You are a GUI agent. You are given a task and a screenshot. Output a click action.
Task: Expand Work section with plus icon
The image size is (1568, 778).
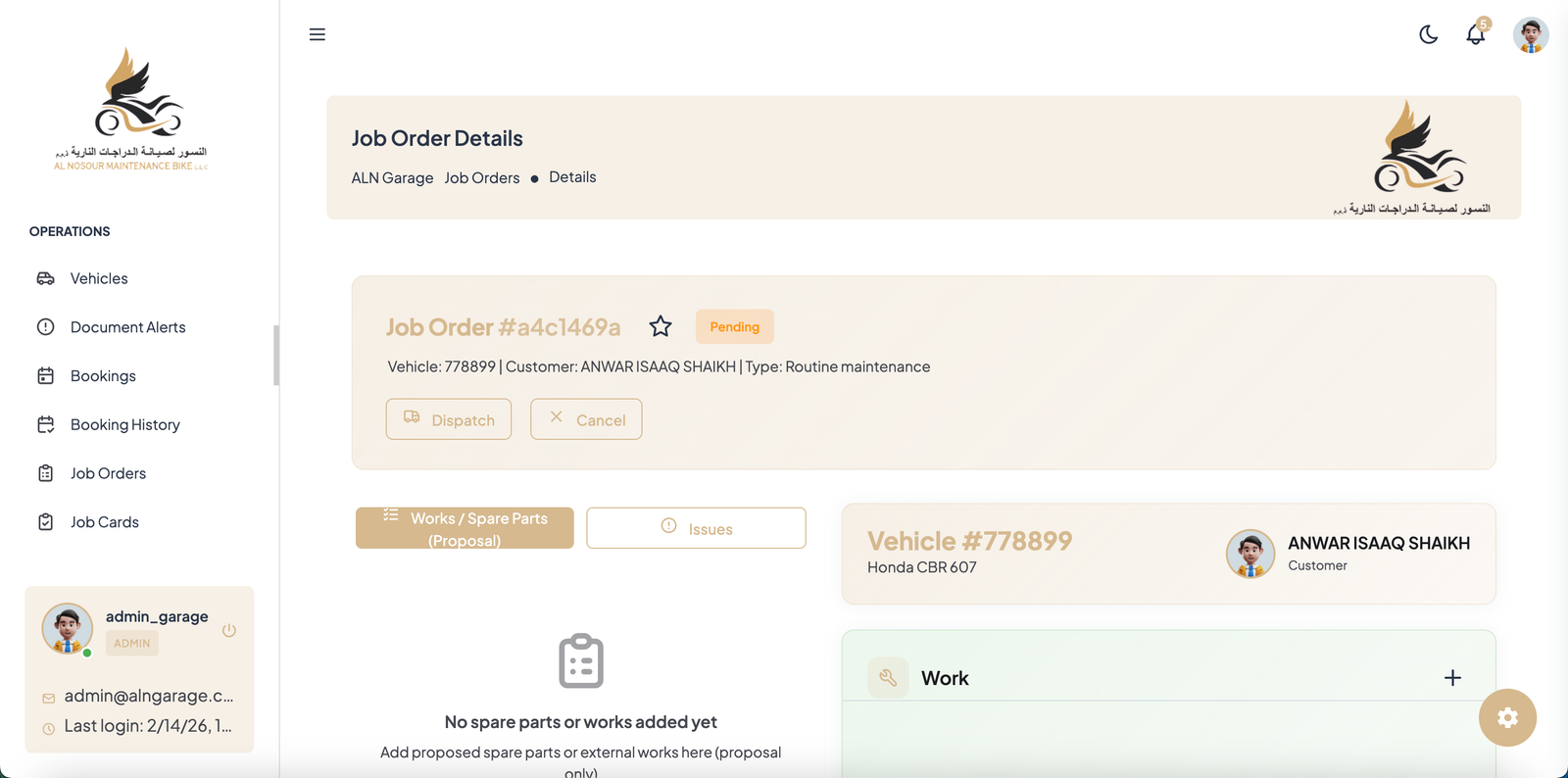coord(1452,678)
